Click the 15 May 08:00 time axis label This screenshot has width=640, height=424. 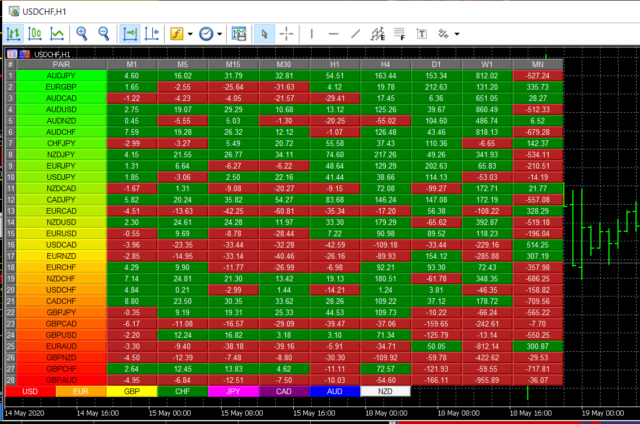(x=242, y=413)
